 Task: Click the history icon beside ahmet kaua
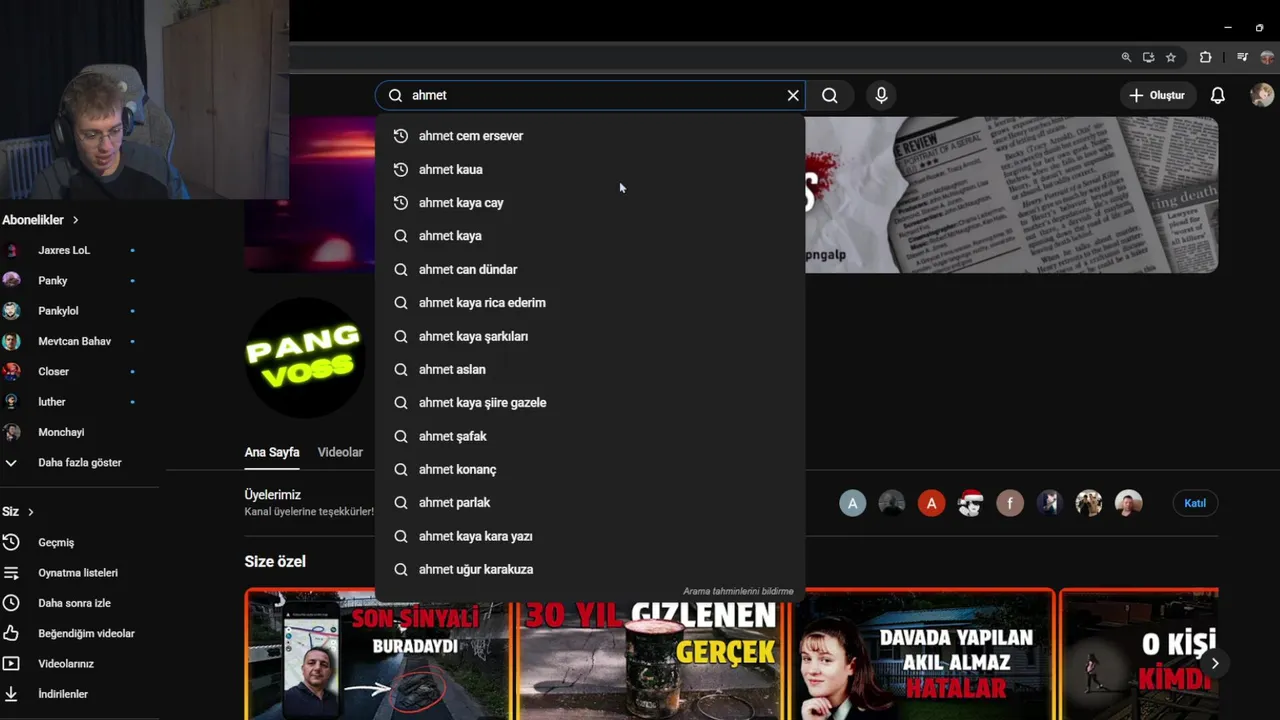coord(401,169)
